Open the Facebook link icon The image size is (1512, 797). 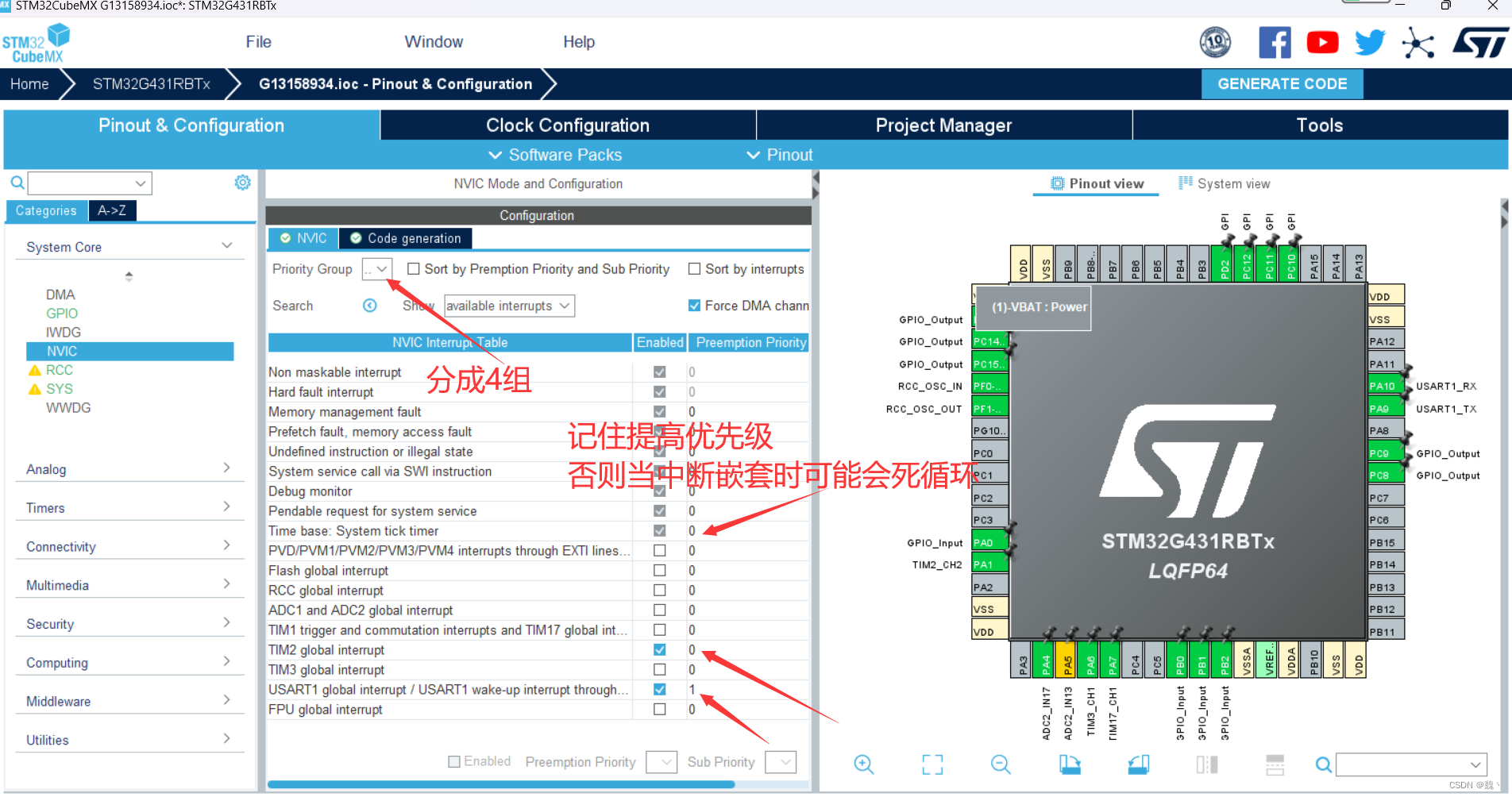pos(1275,43)
